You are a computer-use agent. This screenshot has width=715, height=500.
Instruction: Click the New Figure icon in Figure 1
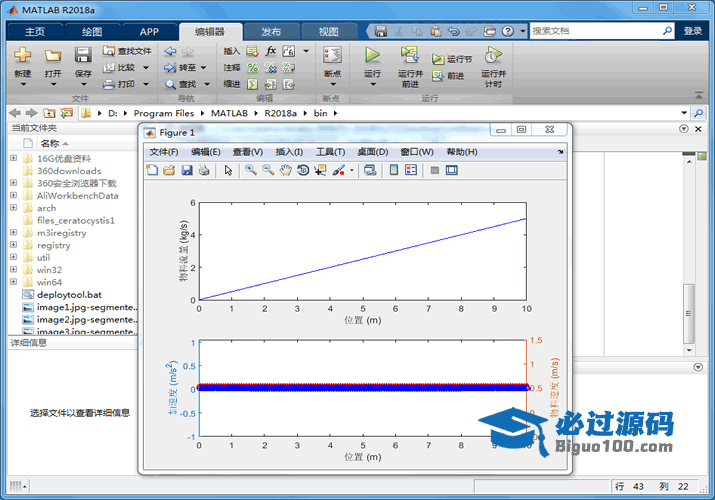(152, 170)
